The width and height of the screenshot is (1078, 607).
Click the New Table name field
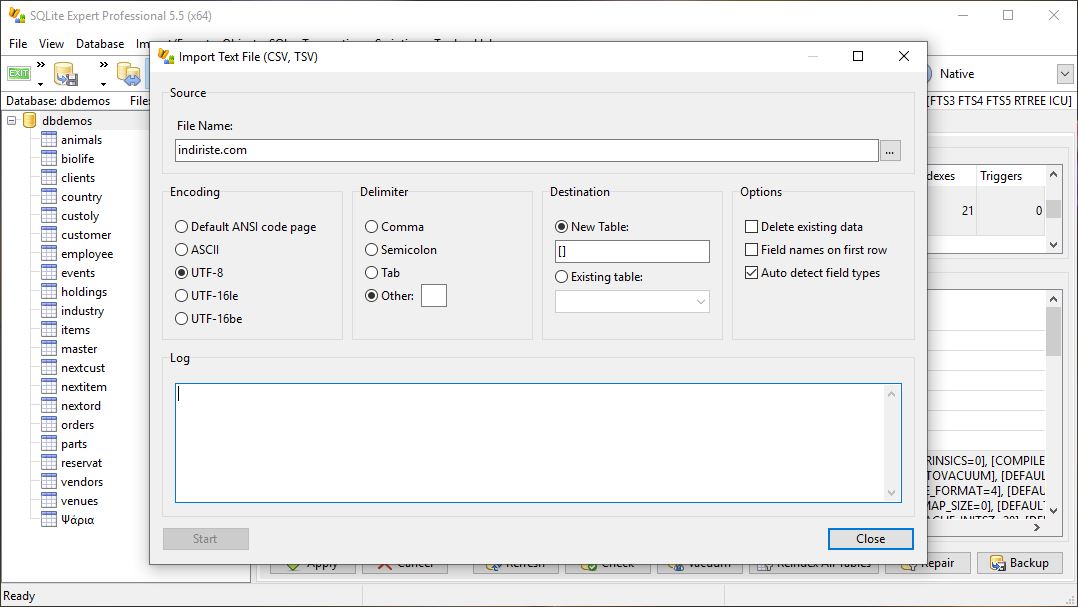click(x=632, y=252)
